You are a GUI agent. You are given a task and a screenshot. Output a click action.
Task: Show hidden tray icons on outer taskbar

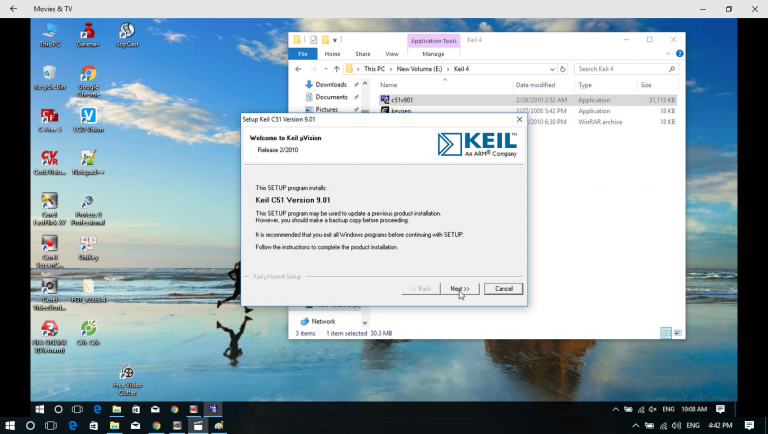[x=636, y=426]
